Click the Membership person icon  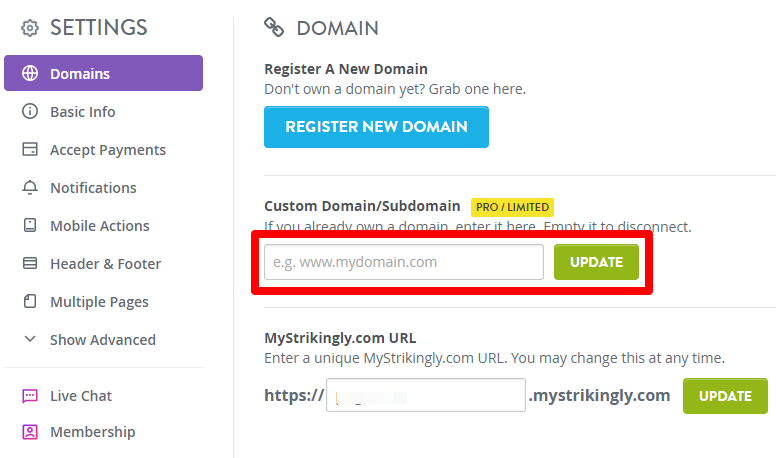click(30, 432)
